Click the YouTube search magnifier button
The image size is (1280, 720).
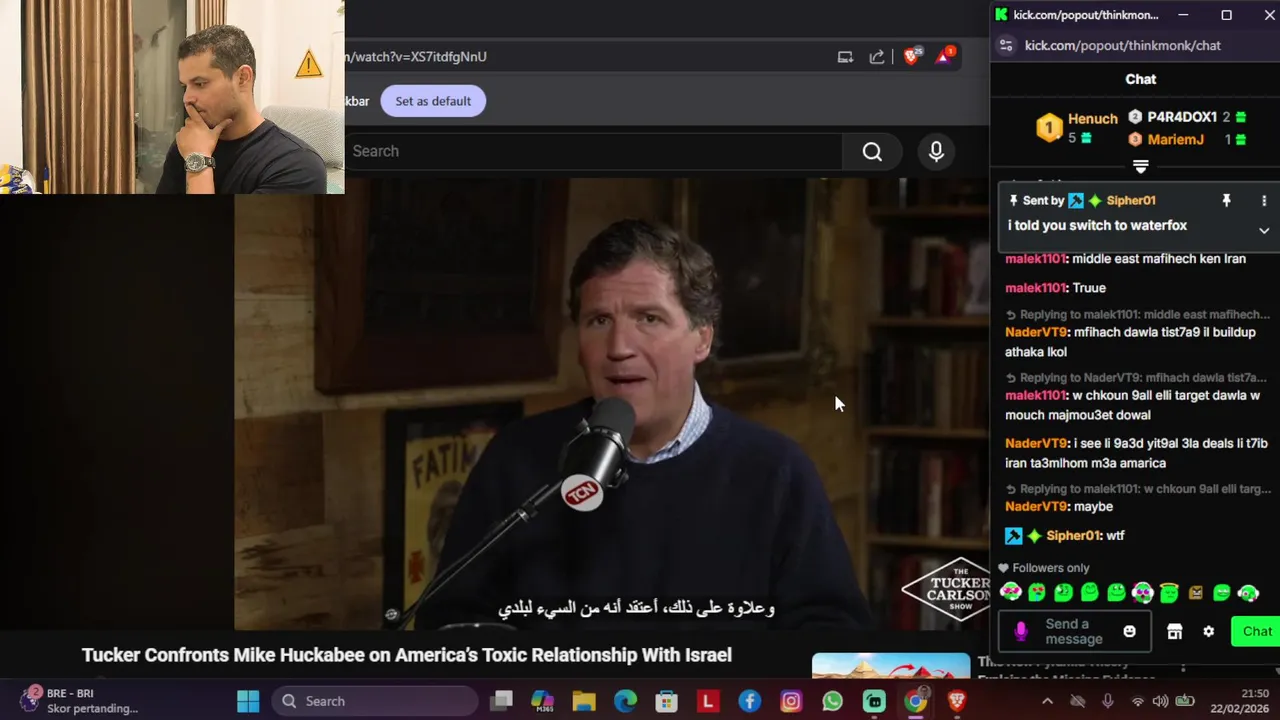click(872, 151)
